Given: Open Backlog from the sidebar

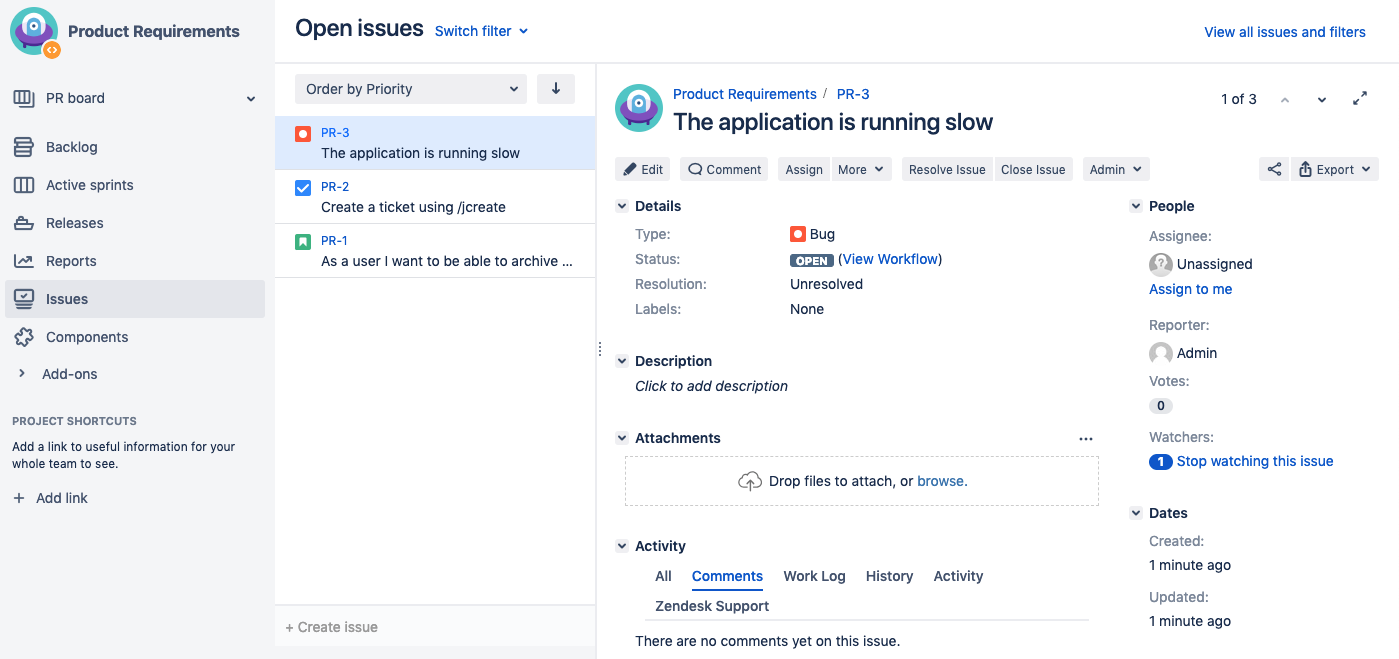Looking at the screenshot, I should point(72,147).
